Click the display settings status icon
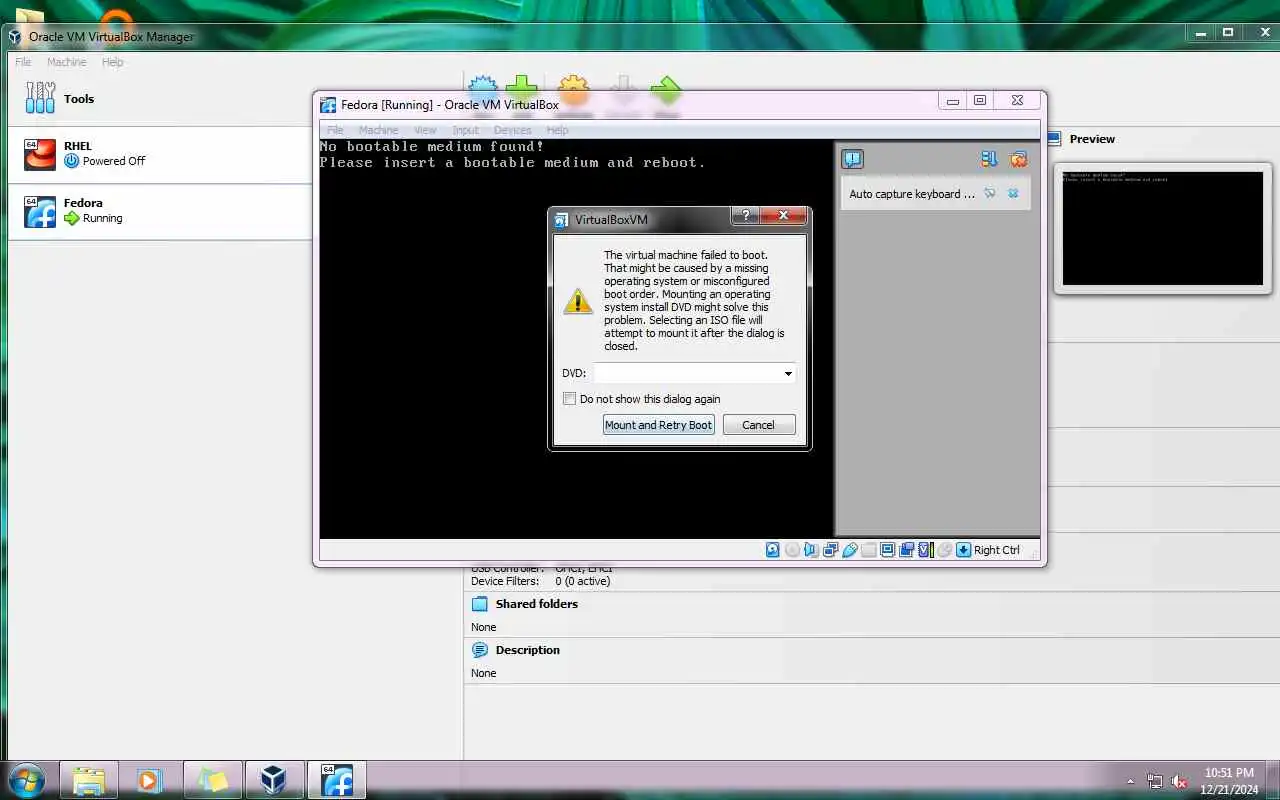 pos(887,550)
